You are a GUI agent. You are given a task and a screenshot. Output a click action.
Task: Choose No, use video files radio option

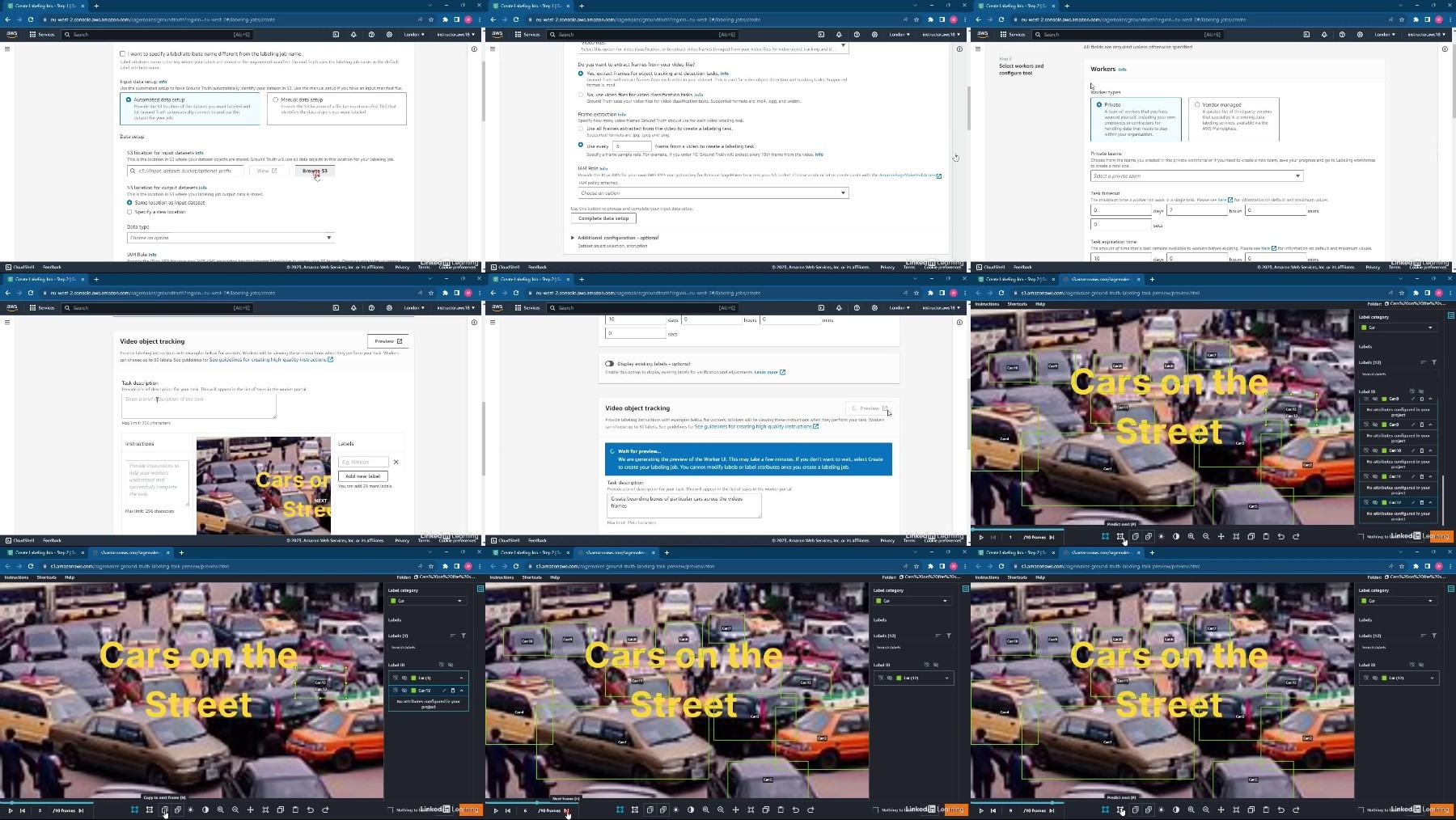(581, 95)
